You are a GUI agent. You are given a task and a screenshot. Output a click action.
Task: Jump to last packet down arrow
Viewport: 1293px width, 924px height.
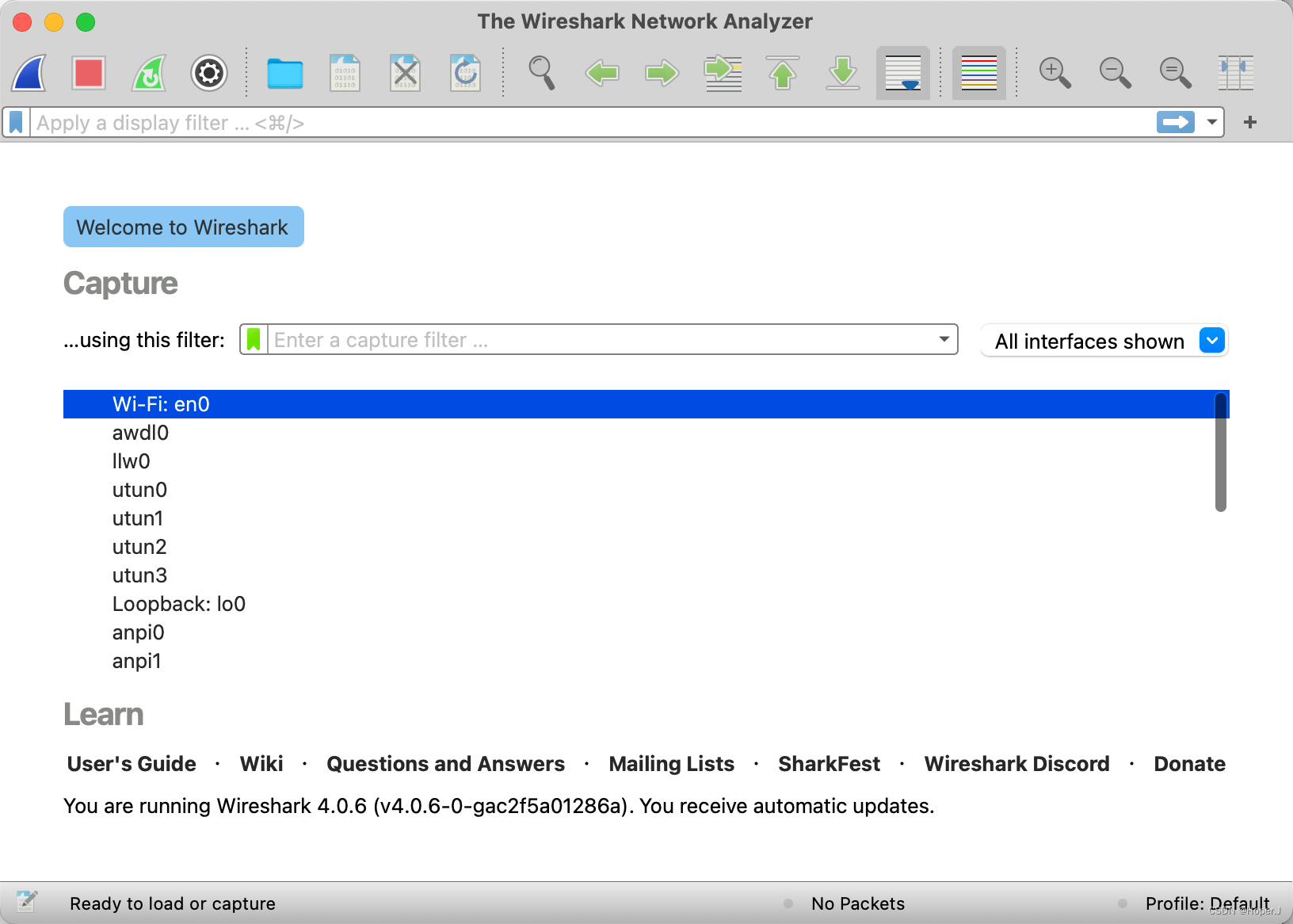point(843,73)
